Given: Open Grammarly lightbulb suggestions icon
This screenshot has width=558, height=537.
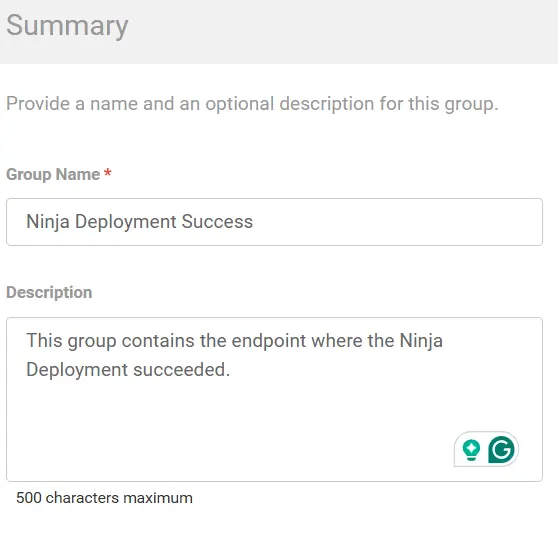Looking at the screenshot, I should pos(471,450).
